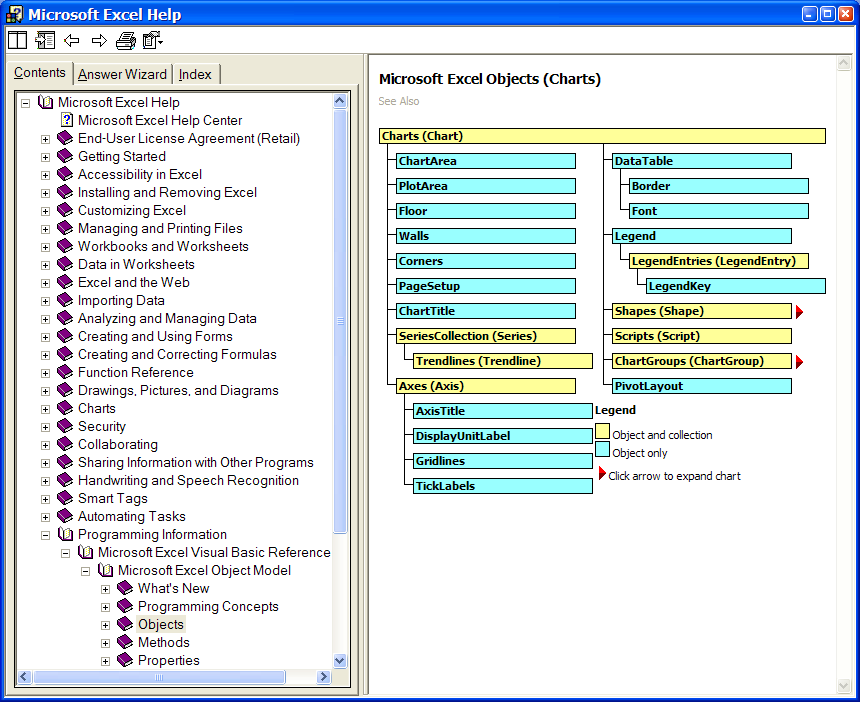Open the Microsoft Excel Help Center topic
Image resolution: width=860 pixels, height=702 pixels.
click(x=160, y=120)
